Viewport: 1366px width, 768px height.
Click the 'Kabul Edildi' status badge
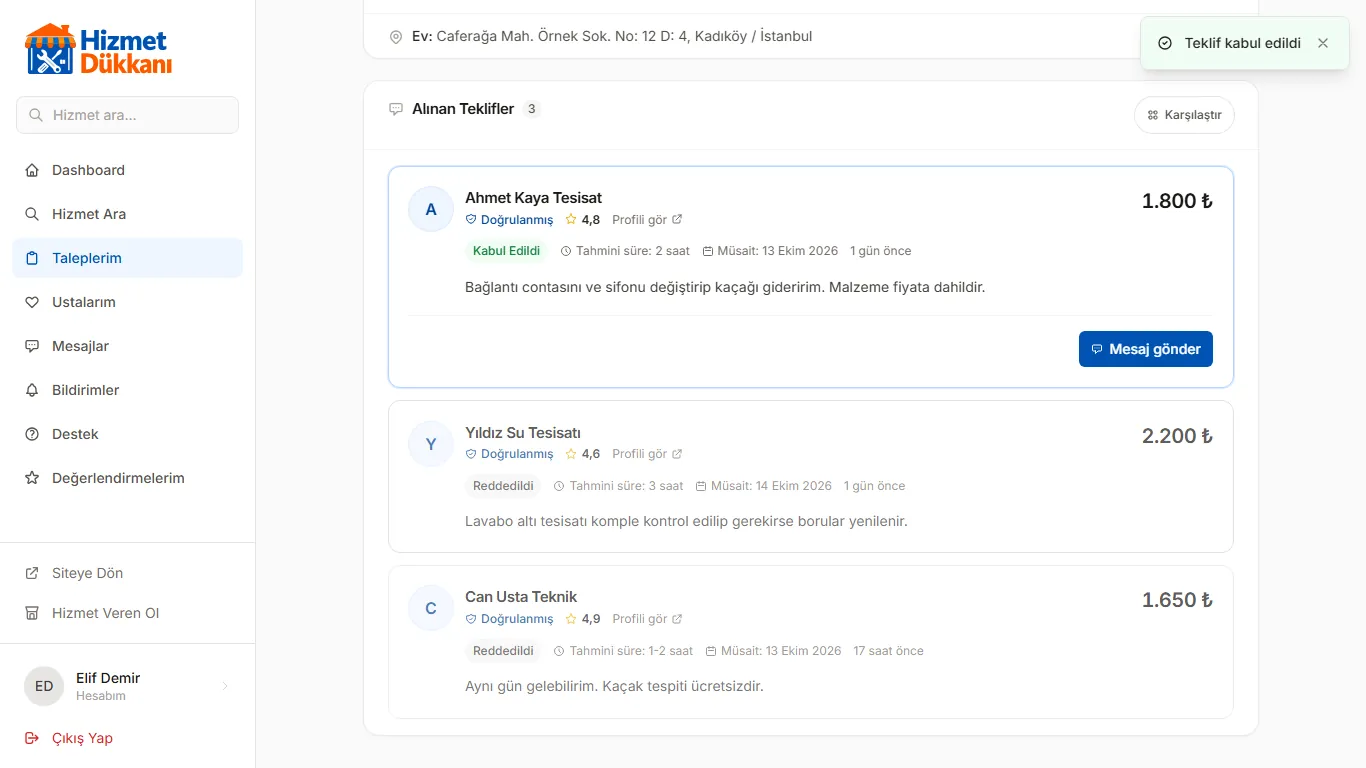coord(507,251)
